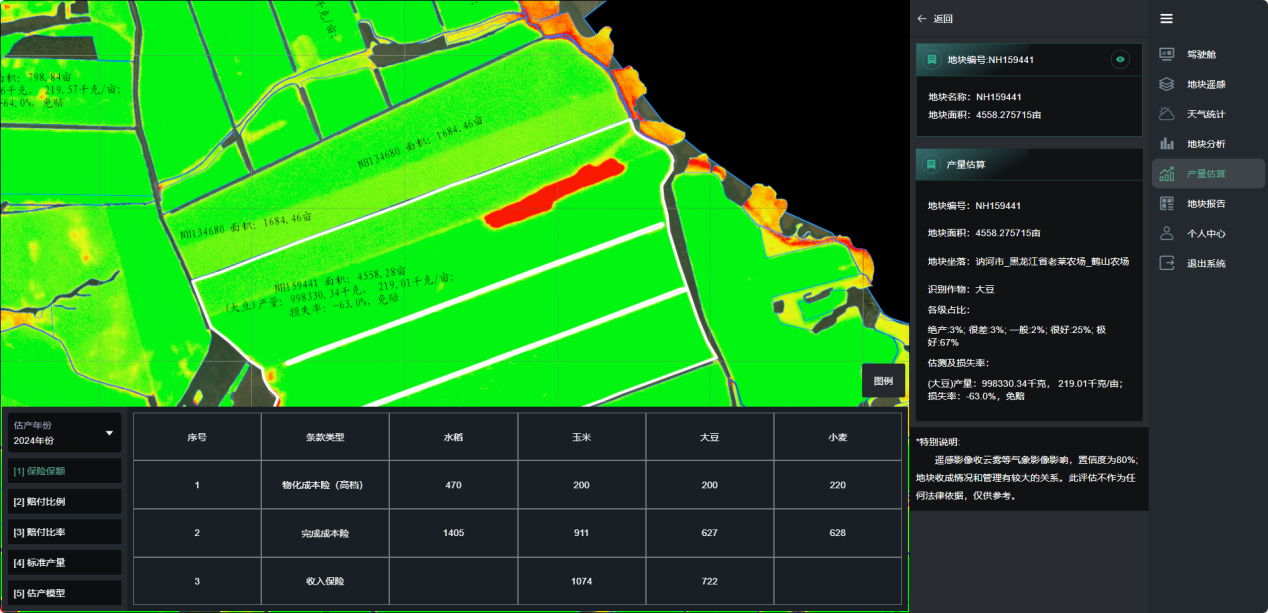Open the 地块报告 report icon

[x=1166, y=204]
